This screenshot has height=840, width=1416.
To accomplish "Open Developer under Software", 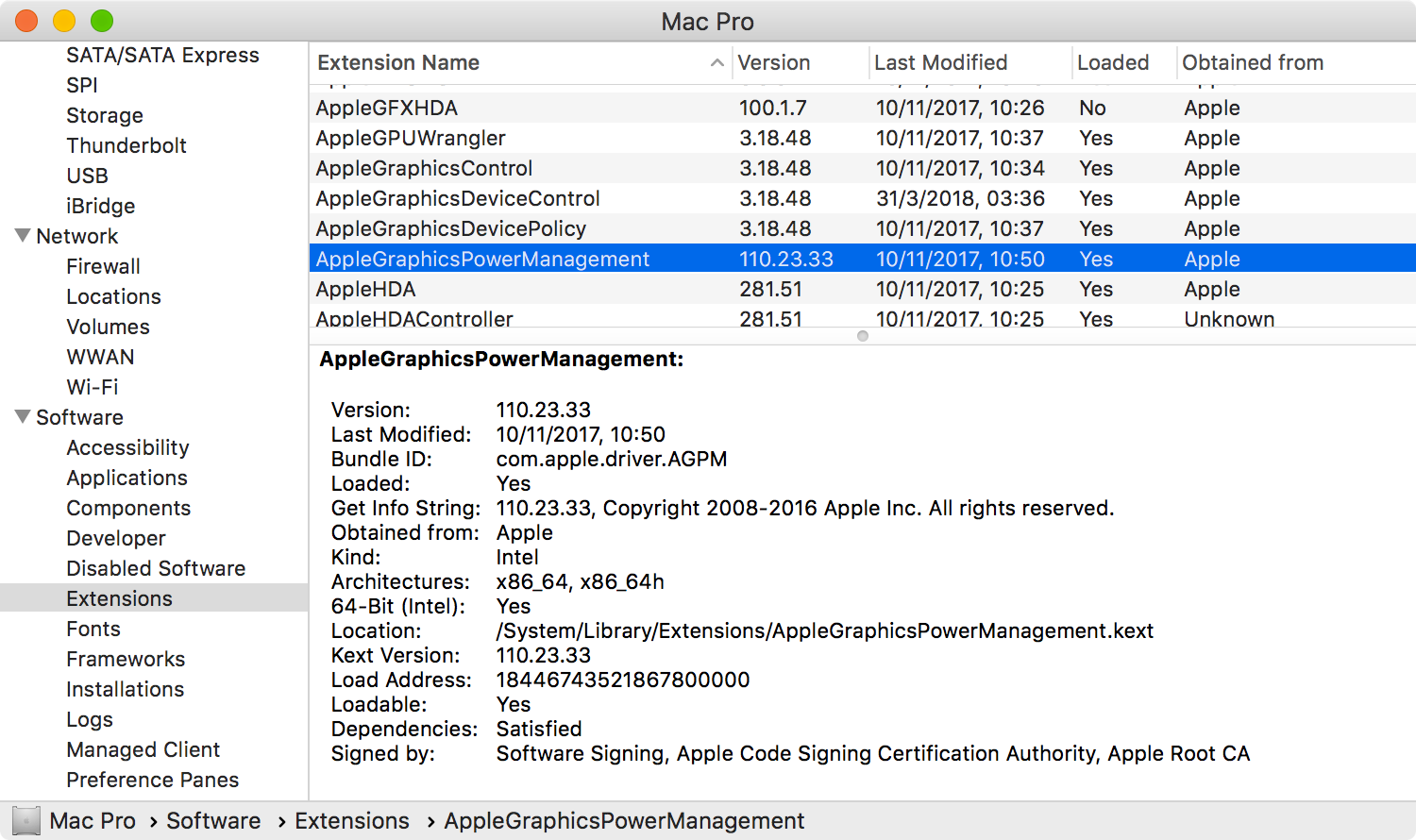I will (116, 538).
